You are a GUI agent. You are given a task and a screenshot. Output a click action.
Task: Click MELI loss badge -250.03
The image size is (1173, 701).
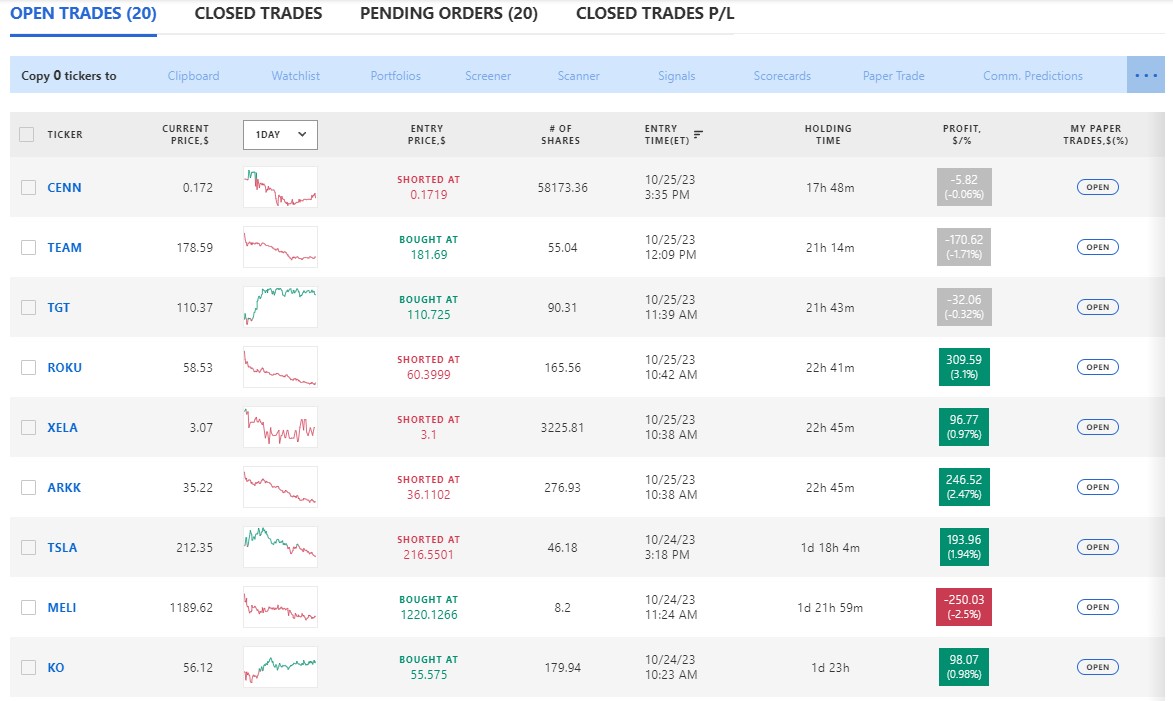964,607
